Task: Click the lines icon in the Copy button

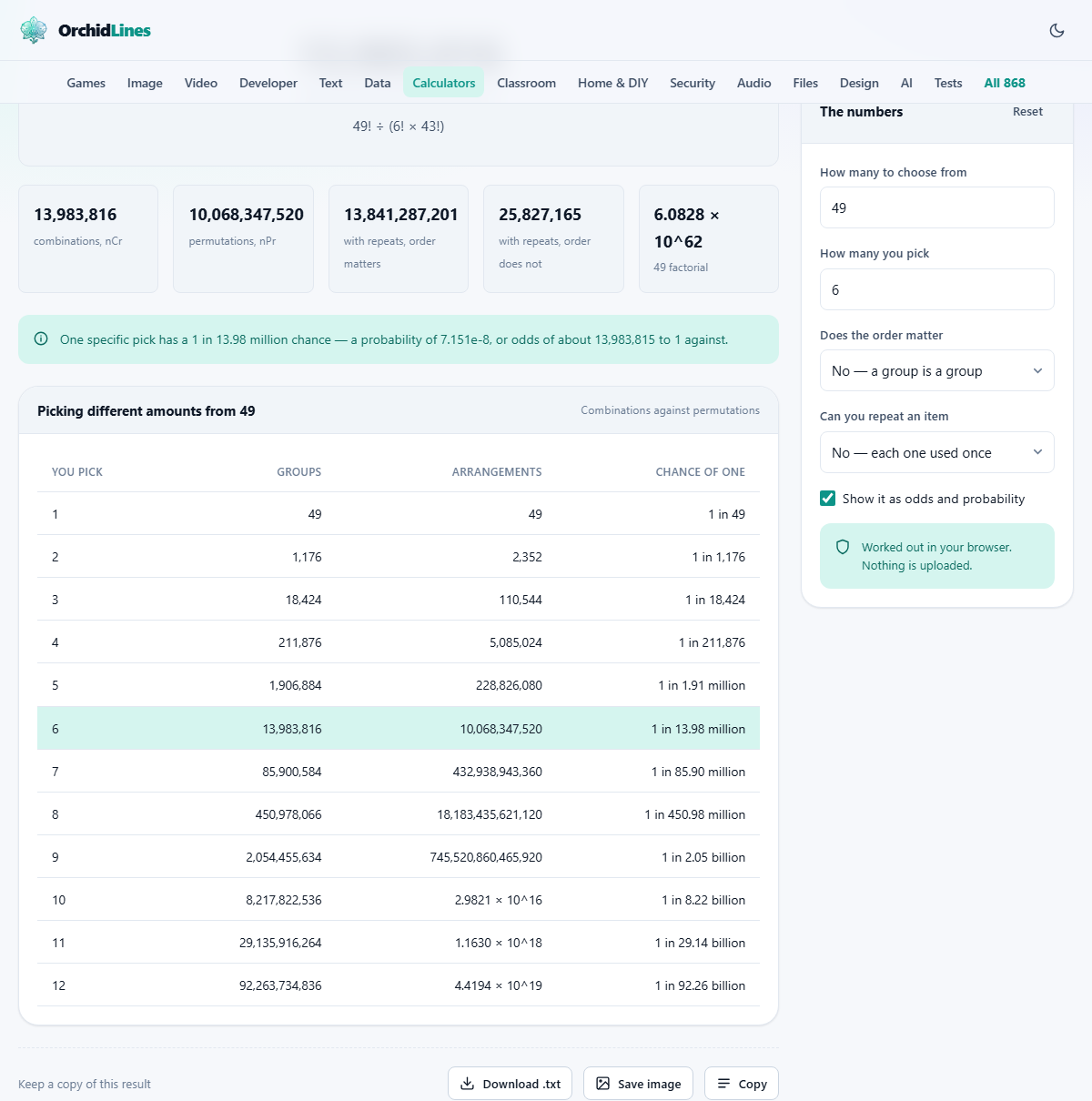Action: click(723, 1084)
